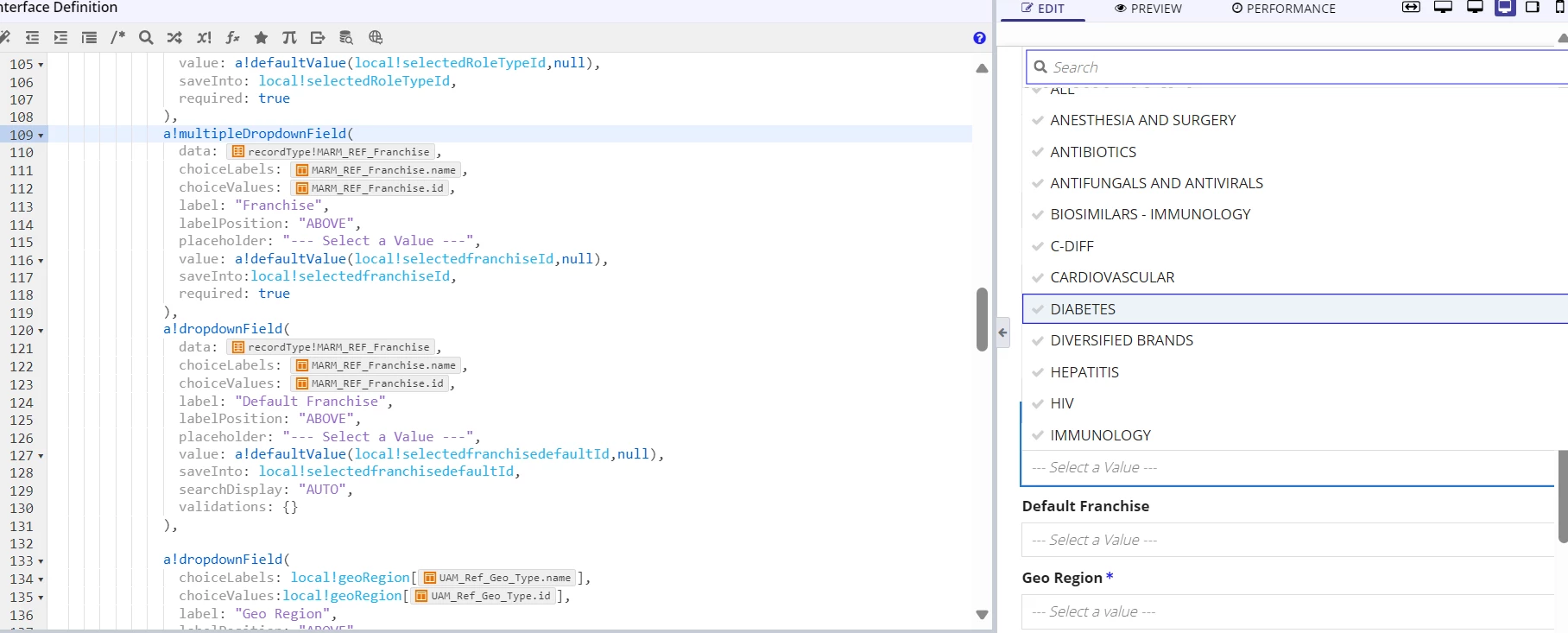Switch to the PREVIEW tab
The height and width of the screenshot is (633, 1568).
[1148, 9]
